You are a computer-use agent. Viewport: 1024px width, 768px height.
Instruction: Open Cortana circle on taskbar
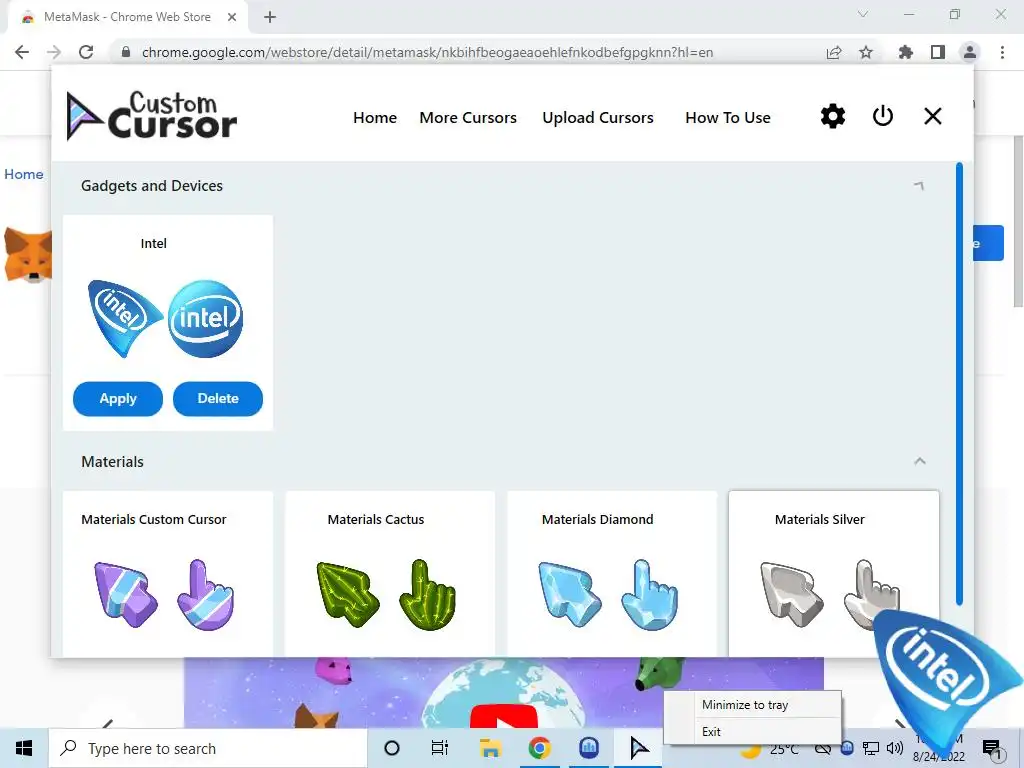point(392,748)
